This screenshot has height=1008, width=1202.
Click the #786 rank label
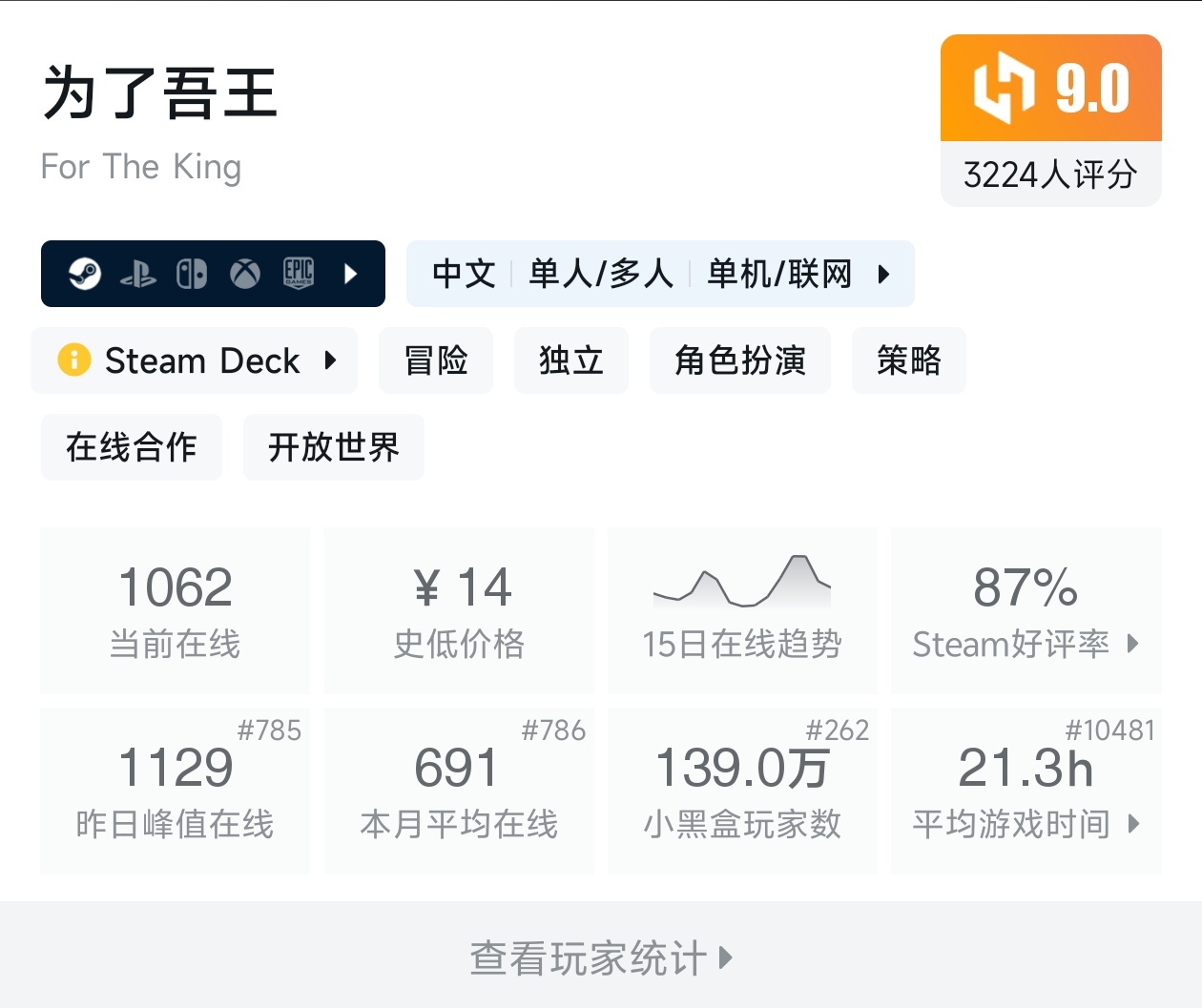coord(553,730)
